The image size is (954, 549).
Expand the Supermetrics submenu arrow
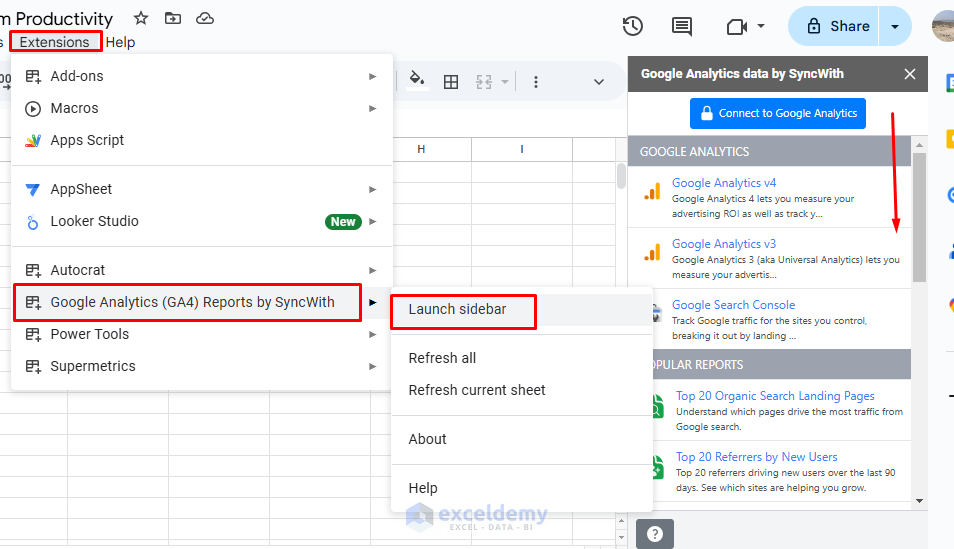click(372, 366)
